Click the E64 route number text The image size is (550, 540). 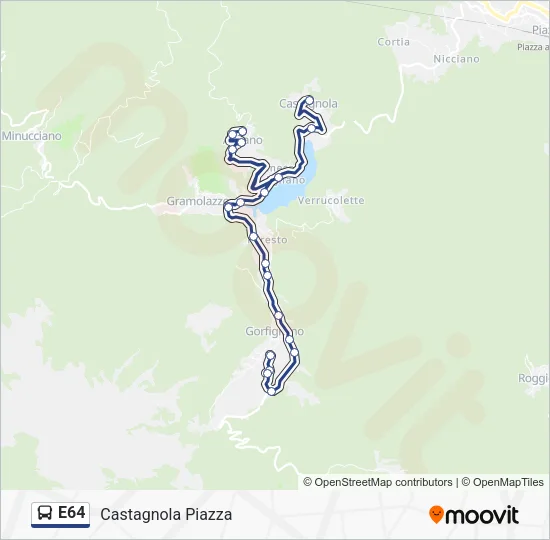(71, 513)
